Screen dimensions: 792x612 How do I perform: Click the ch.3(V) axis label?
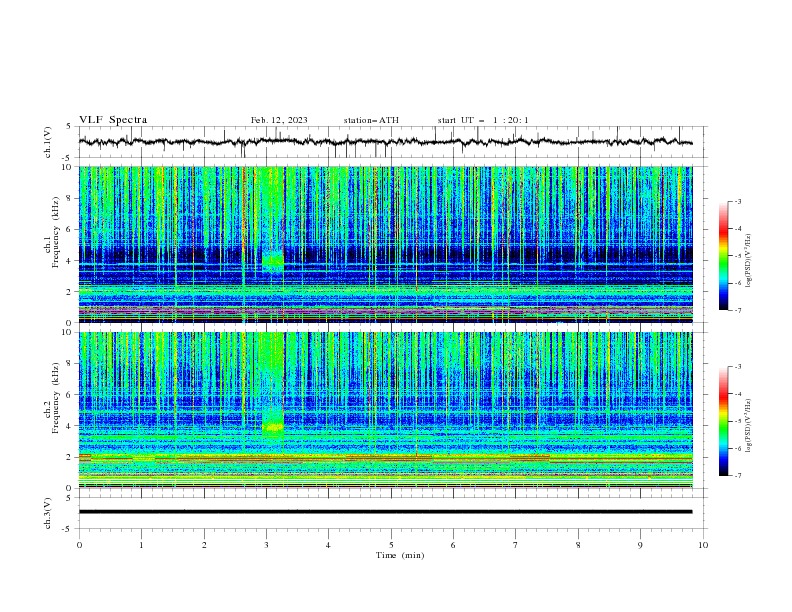click(48, 513)
